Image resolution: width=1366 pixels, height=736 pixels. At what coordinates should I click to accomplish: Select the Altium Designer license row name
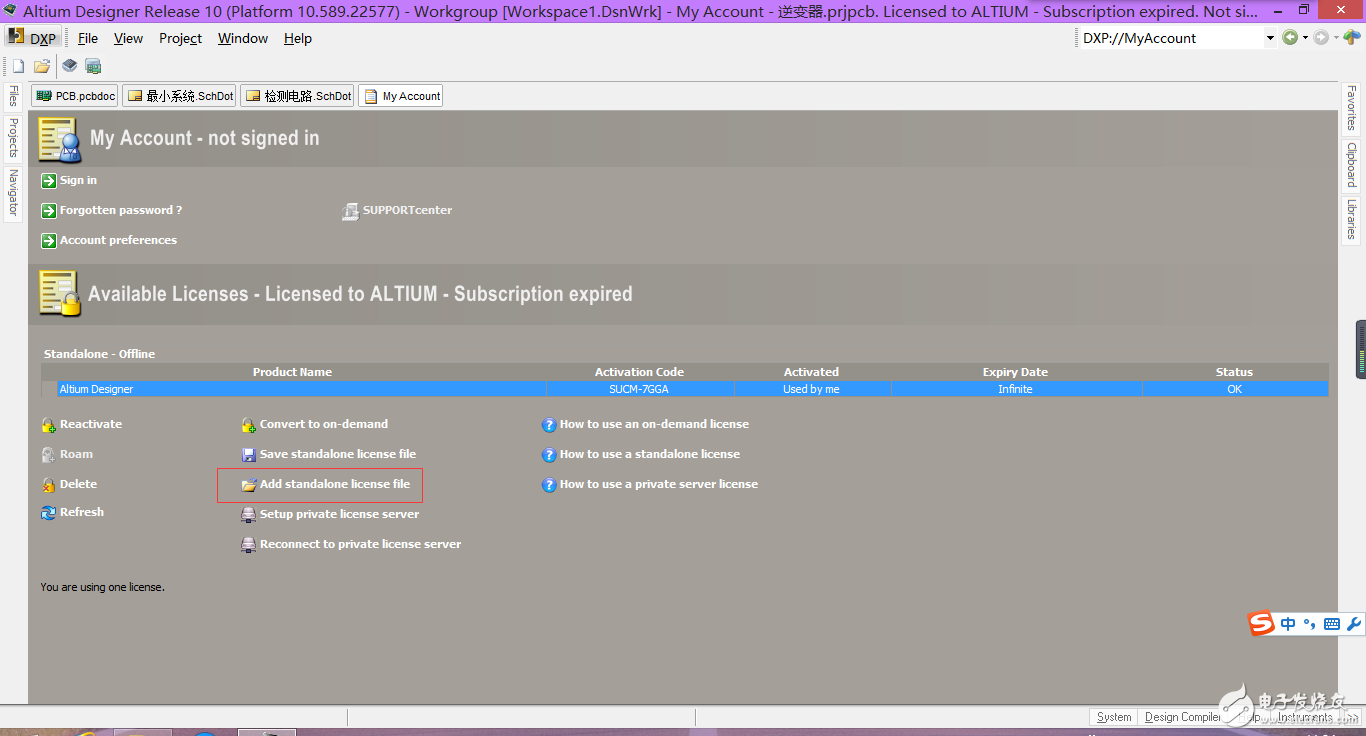pos(96,389)
